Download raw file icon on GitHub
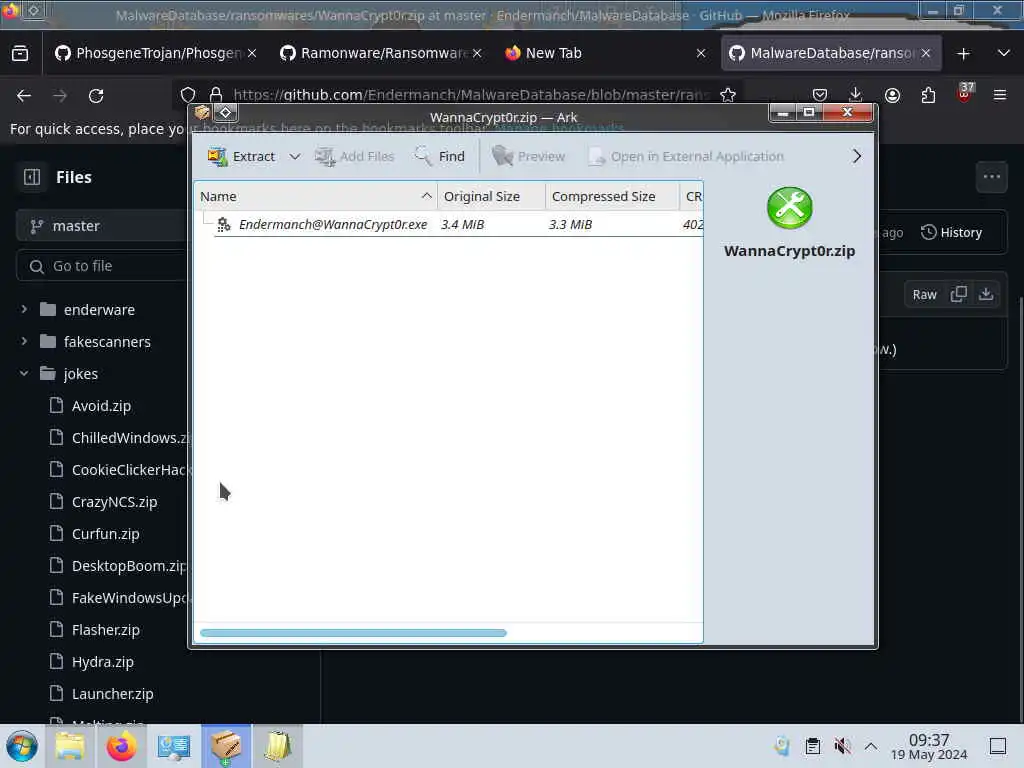Screen dimensions: 1024x768 point(986,295)
